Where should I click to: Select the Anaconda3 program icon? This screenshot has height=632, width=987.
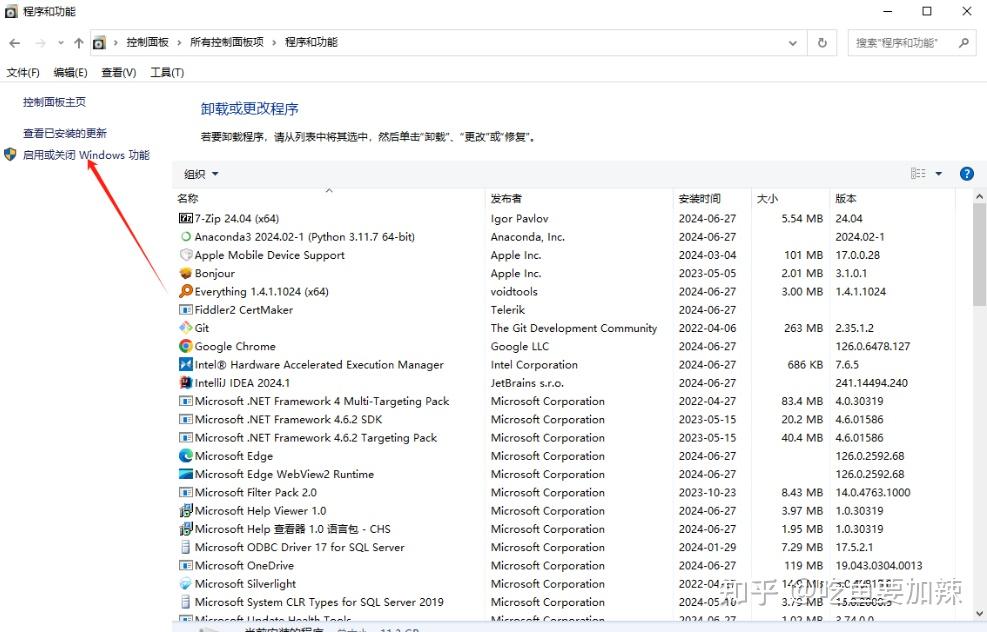click(188, 236)
